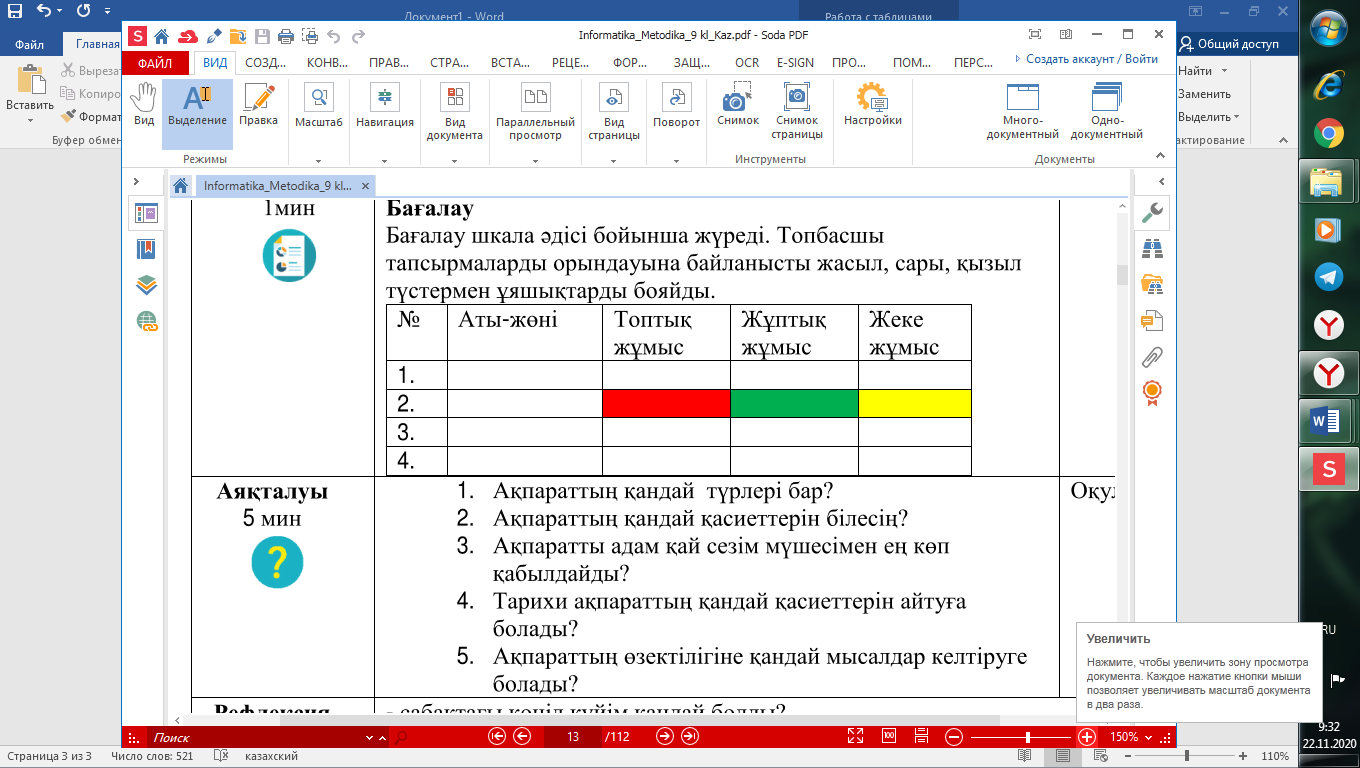Screen dimensions: 1360x768
Task: Click the zoom in plus button
Action: coord(1087,737)
